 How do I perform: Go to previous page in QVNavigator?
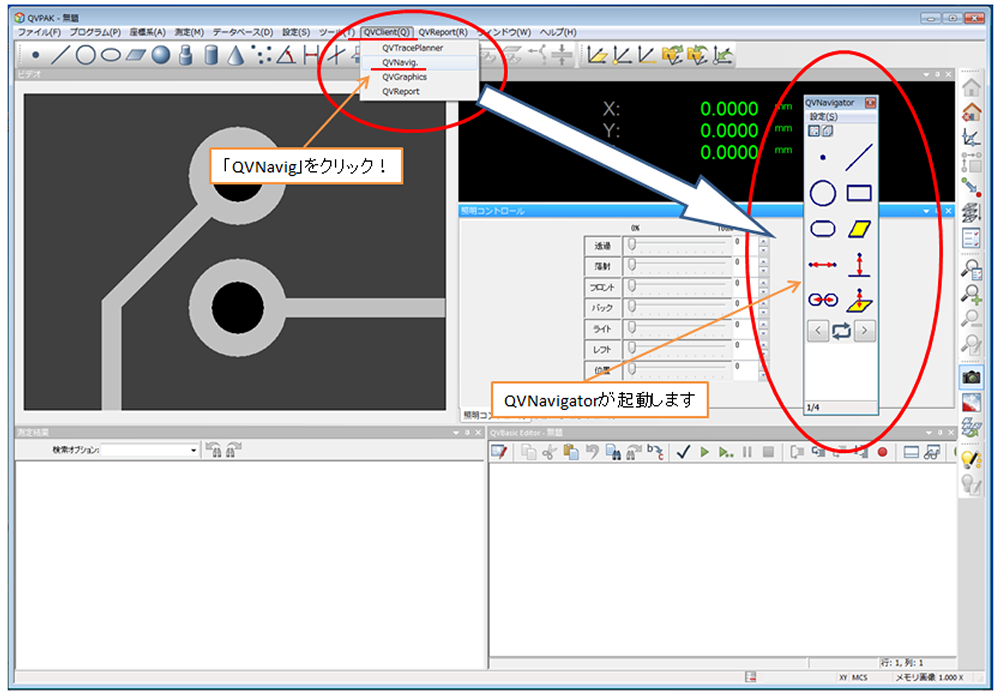[x=818, y=331]
